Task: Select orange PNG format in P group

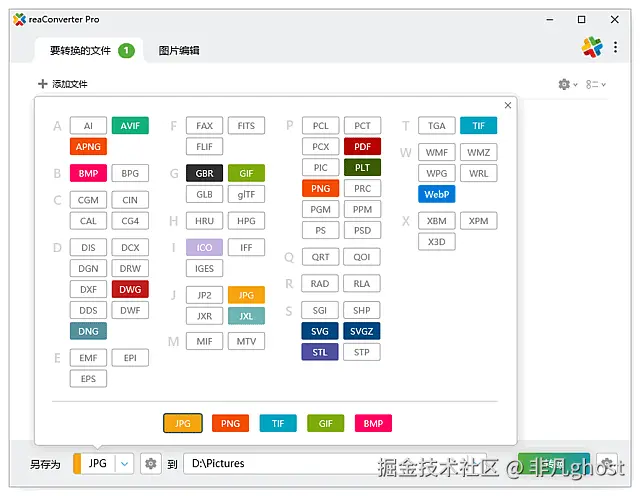Action: pyautogui.click(x=320, y=189)
